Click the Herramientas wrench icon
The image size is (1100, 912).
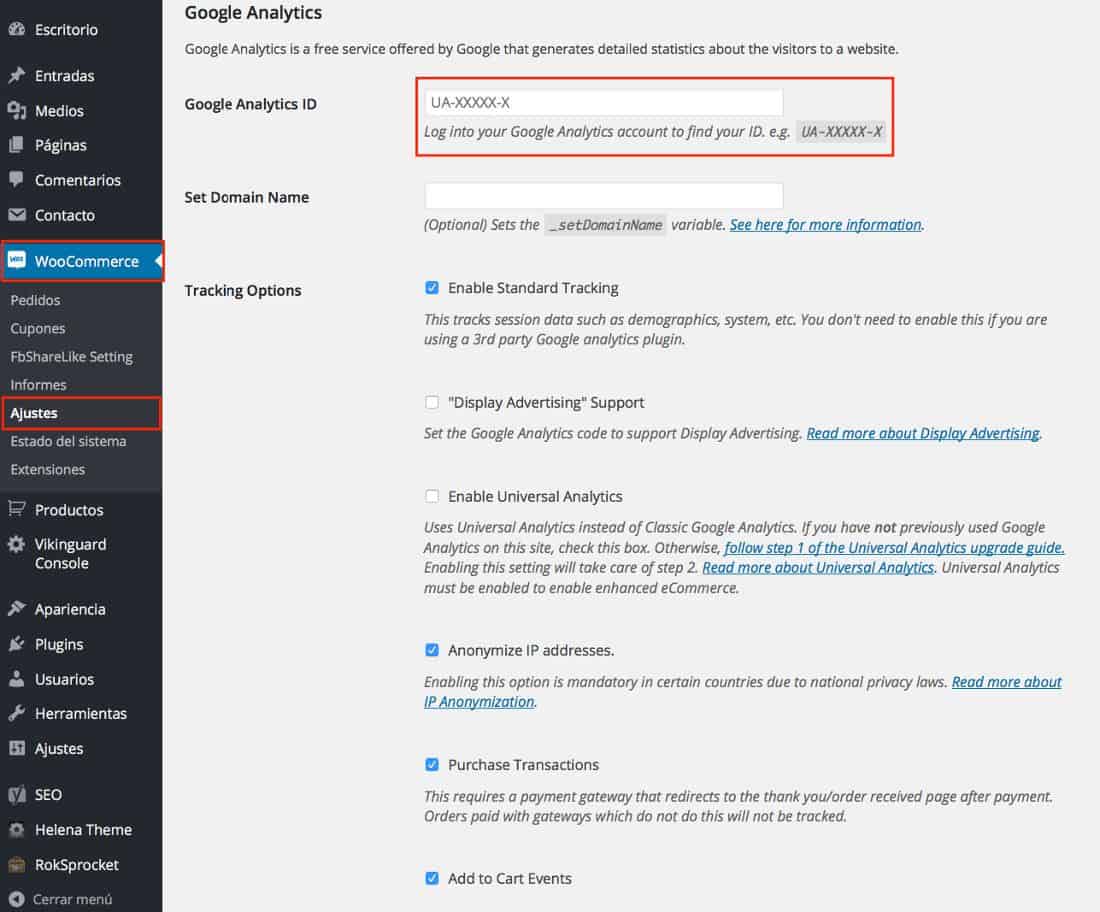(x=17, y=713)
